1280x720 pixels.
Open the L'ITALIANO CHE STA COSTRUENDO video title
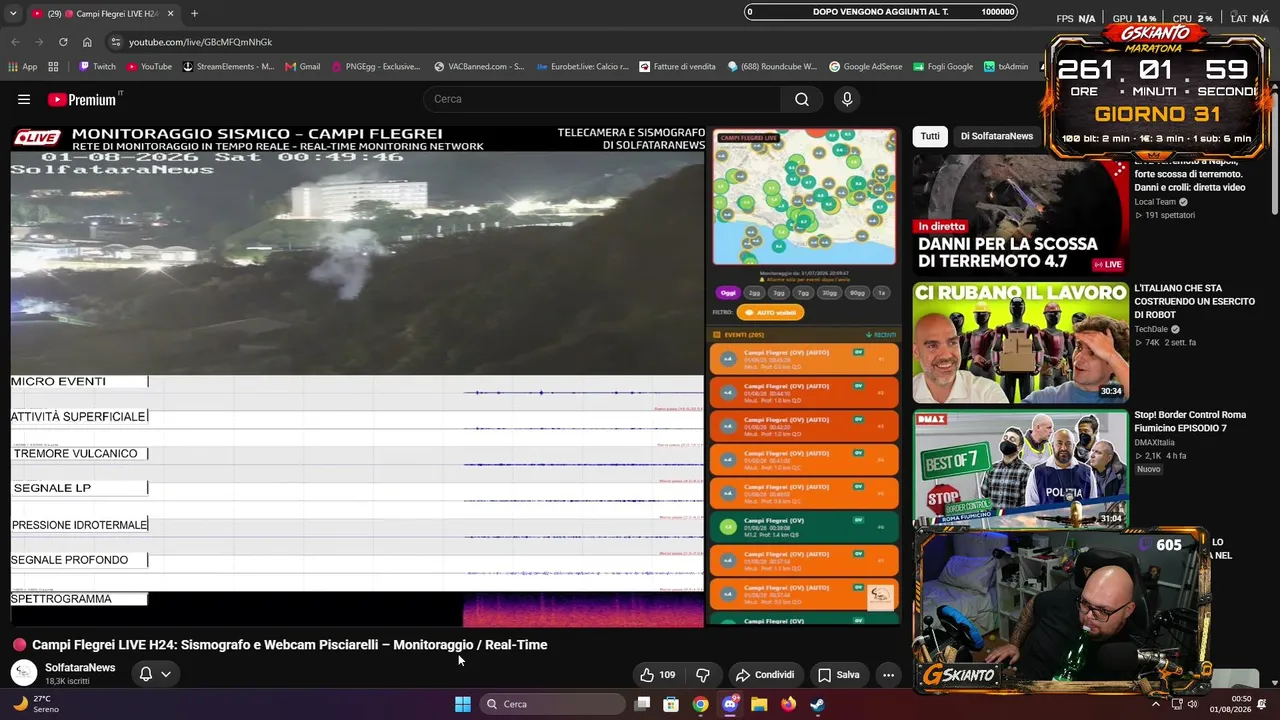click(1194, 301)
